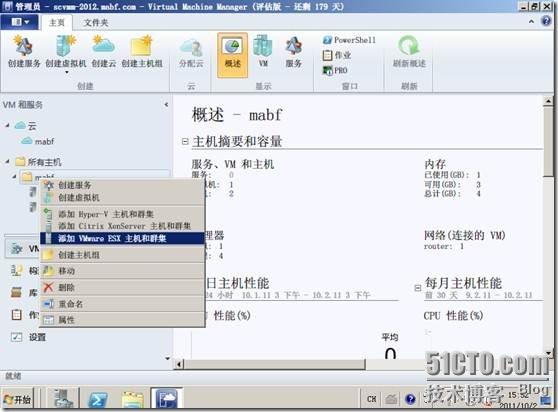The height and width of the screenshot is (412, 558).
Task: Open the 设置 (Settings) workspace
Action: pos(28,337)
